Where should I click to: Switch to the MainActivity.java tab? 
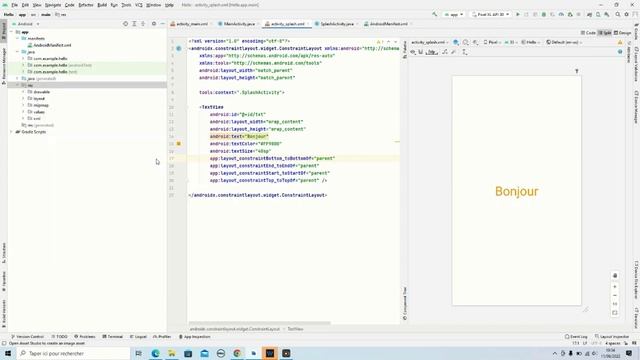click(x=239, y=24)
